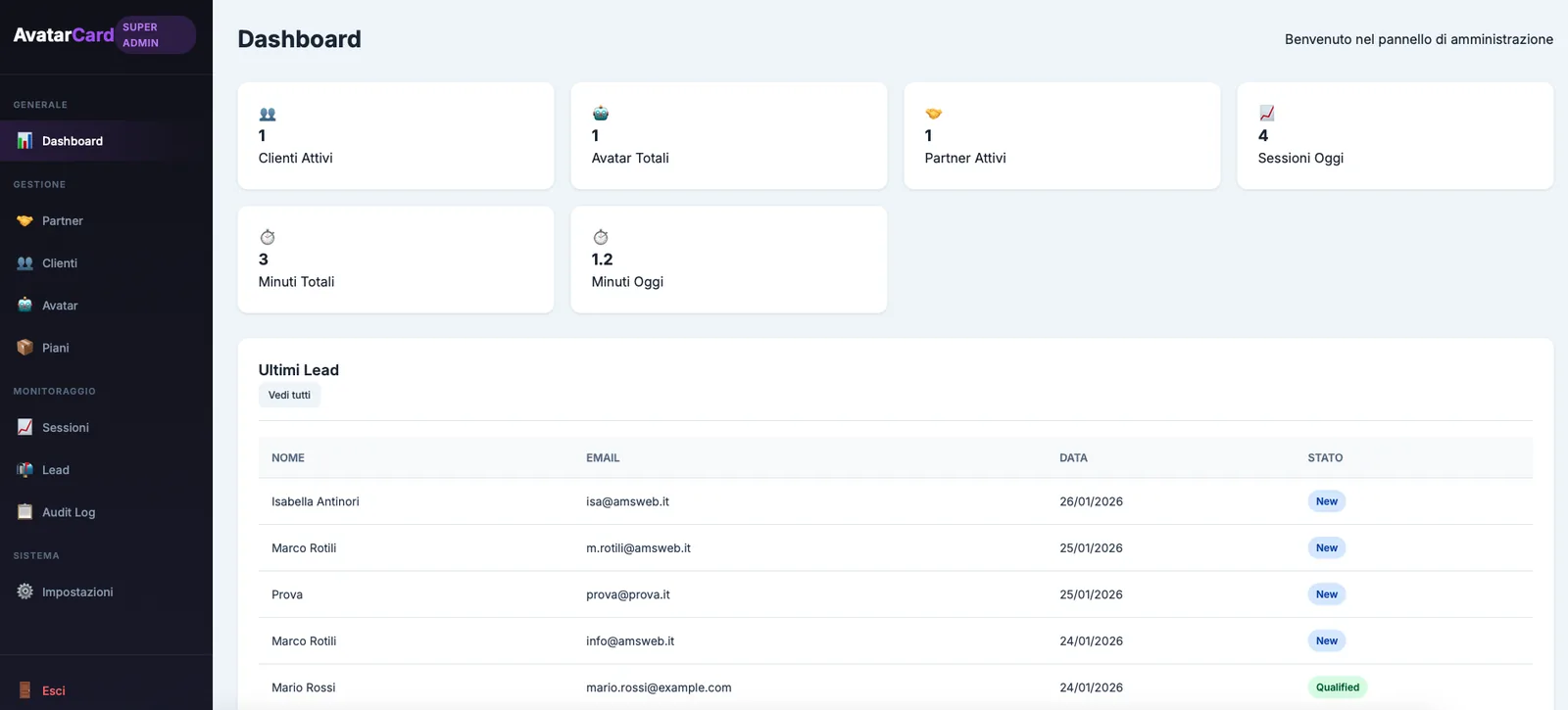Click the Sessioni chart icon in sidebar
Image resolution: width=1568 pixels, height=710 pixels.
pos(24,428)
